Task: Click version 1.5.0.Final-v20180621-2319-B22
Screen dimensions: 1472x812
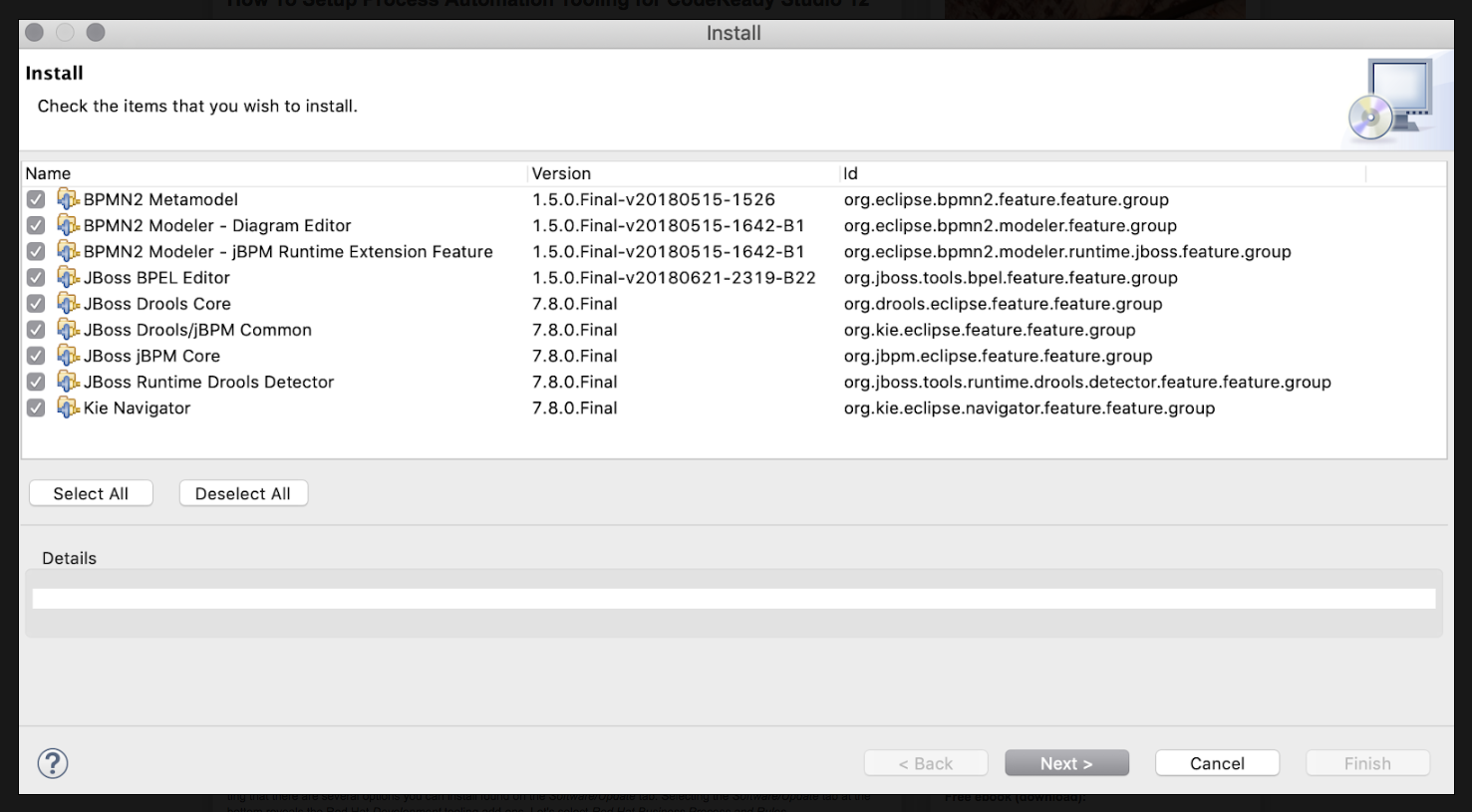Action: coord(674,277)
